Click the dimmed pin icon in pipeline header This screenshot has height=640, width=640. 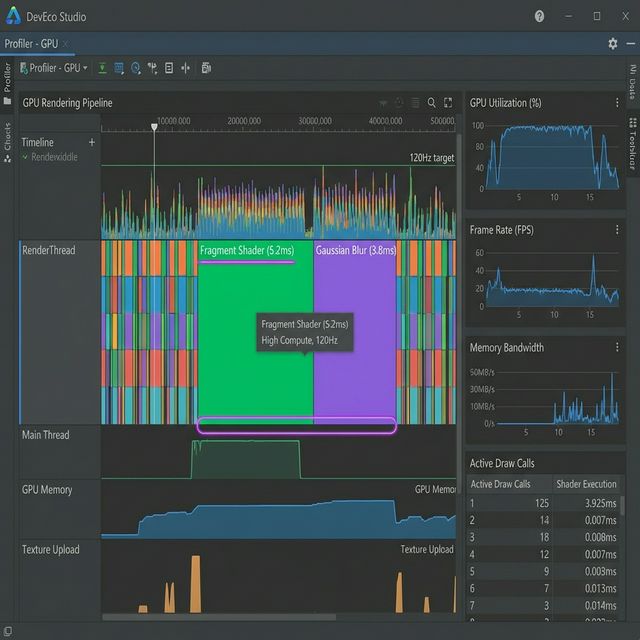click(383, 103)
